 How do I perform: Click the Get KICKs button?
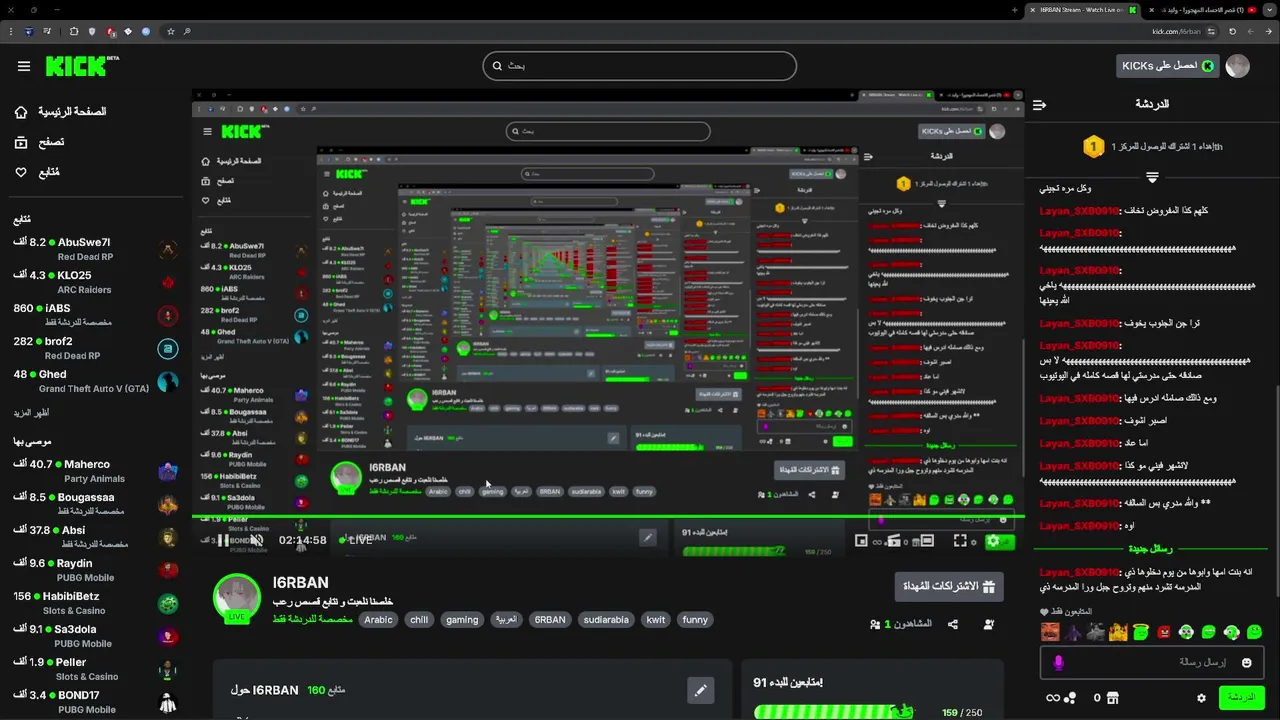1168,66
